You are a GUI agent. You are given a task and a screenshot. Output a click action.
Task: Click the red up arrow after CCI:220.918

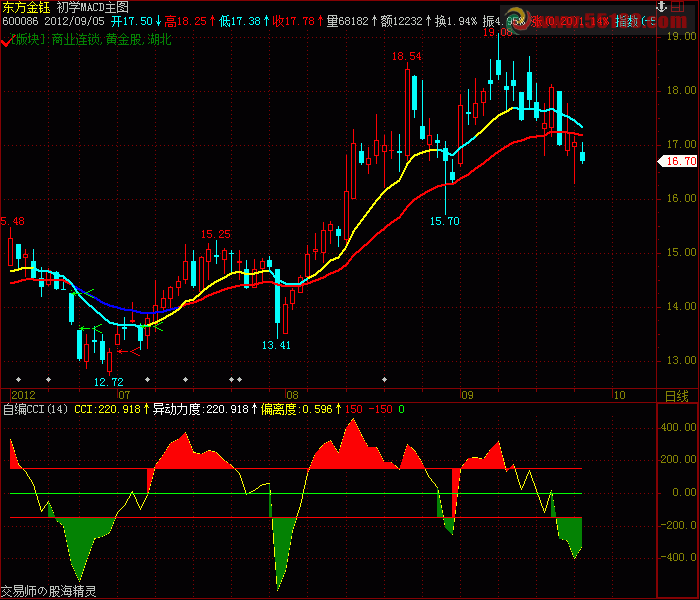tap(147, 408)
